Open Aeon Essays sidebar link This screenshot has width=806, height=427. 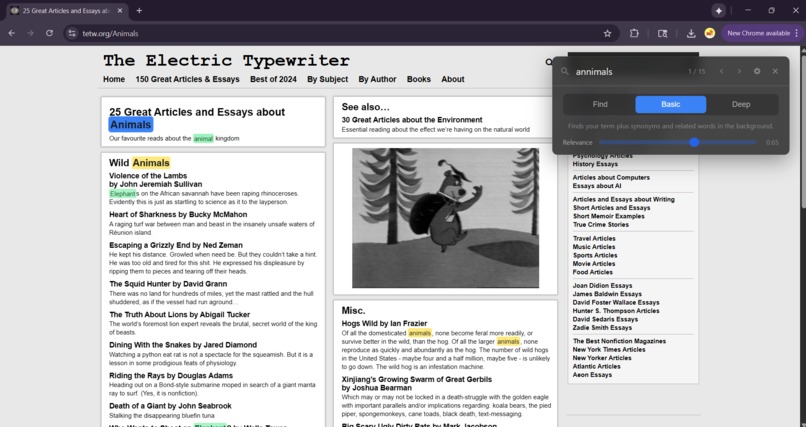click(x=592, y=375)
